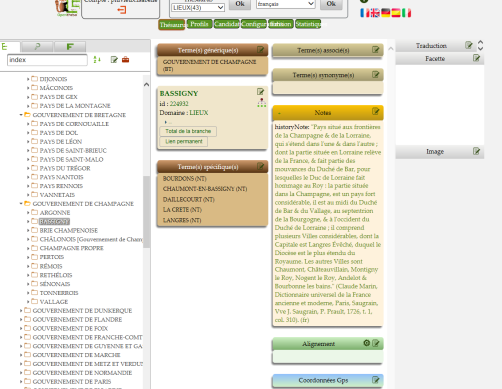Click the sort order icon next to the index field

click(x=97, y=60)
